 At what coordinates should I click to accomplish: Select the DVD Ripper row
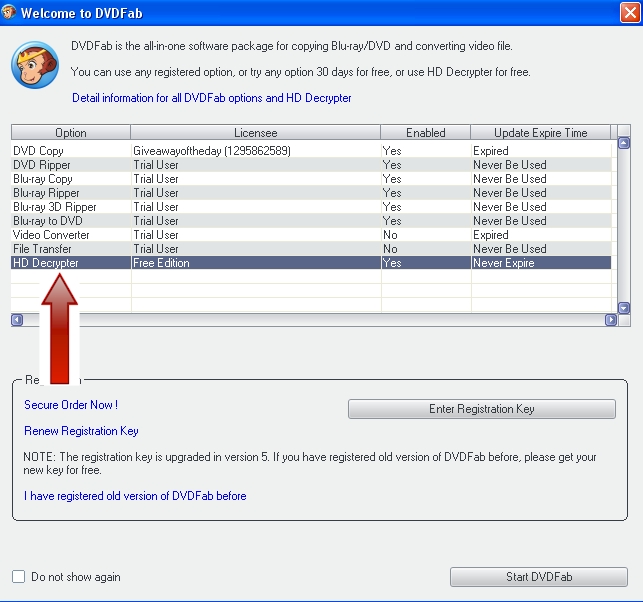tap(311, 165)
